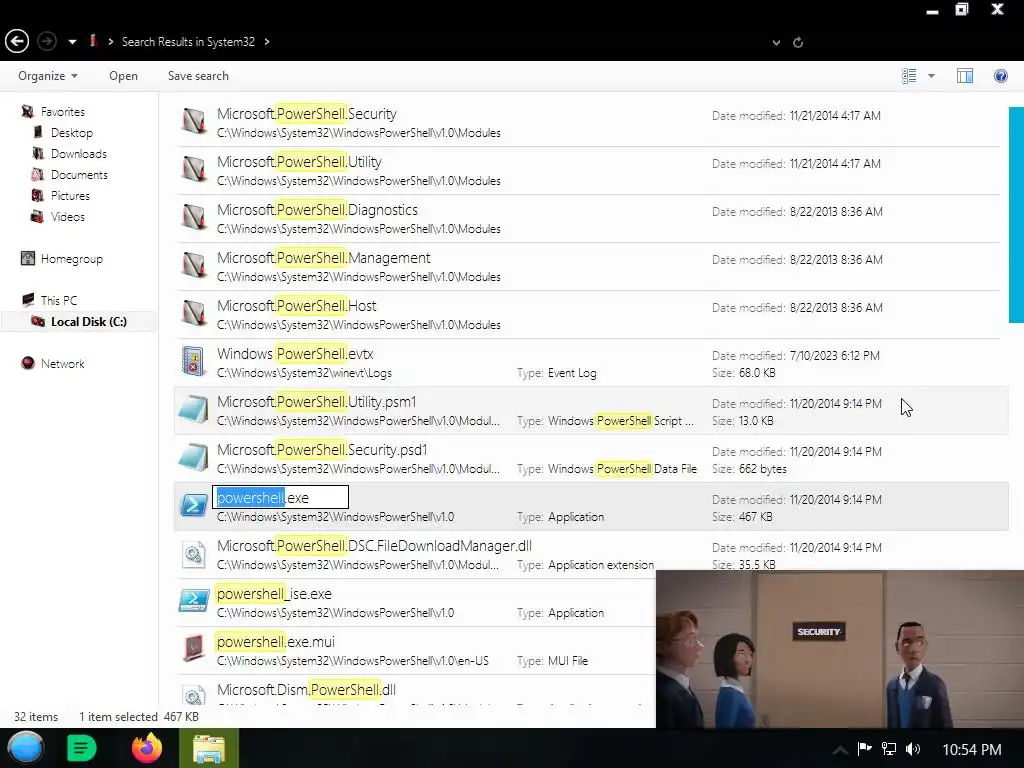Click the Microsoft.PowerShell.Management folder icon

pos(194,265)
